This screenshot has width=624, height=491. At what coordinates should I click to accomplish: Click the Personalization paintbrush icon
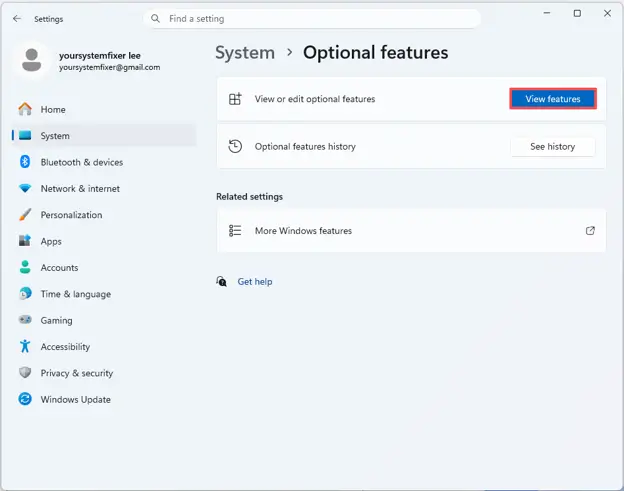[x=25, y=215]
